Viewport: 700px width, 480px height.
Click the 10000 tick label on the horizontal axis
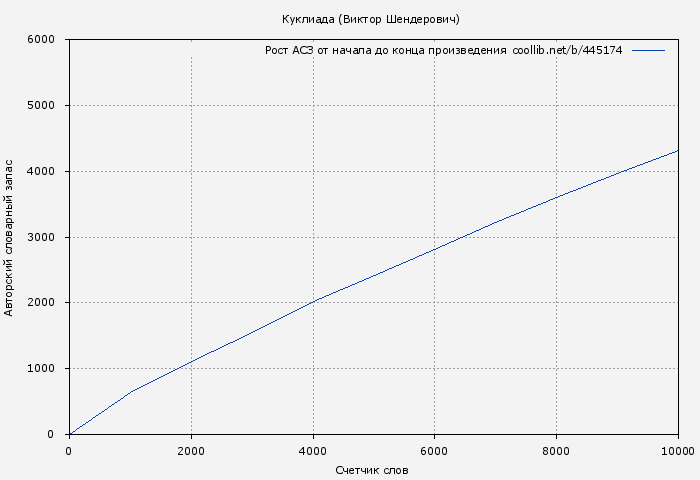tap(678, 450)
